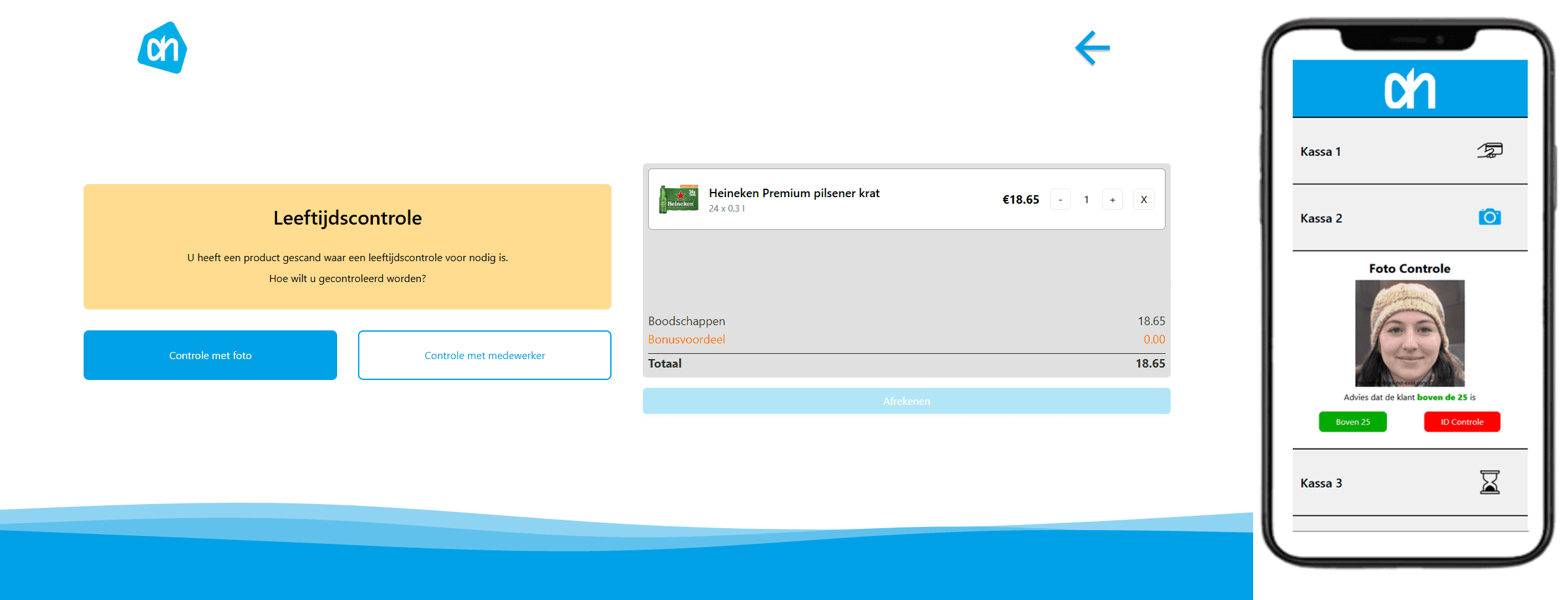Click the Heineken crate product image

[678, 199]
